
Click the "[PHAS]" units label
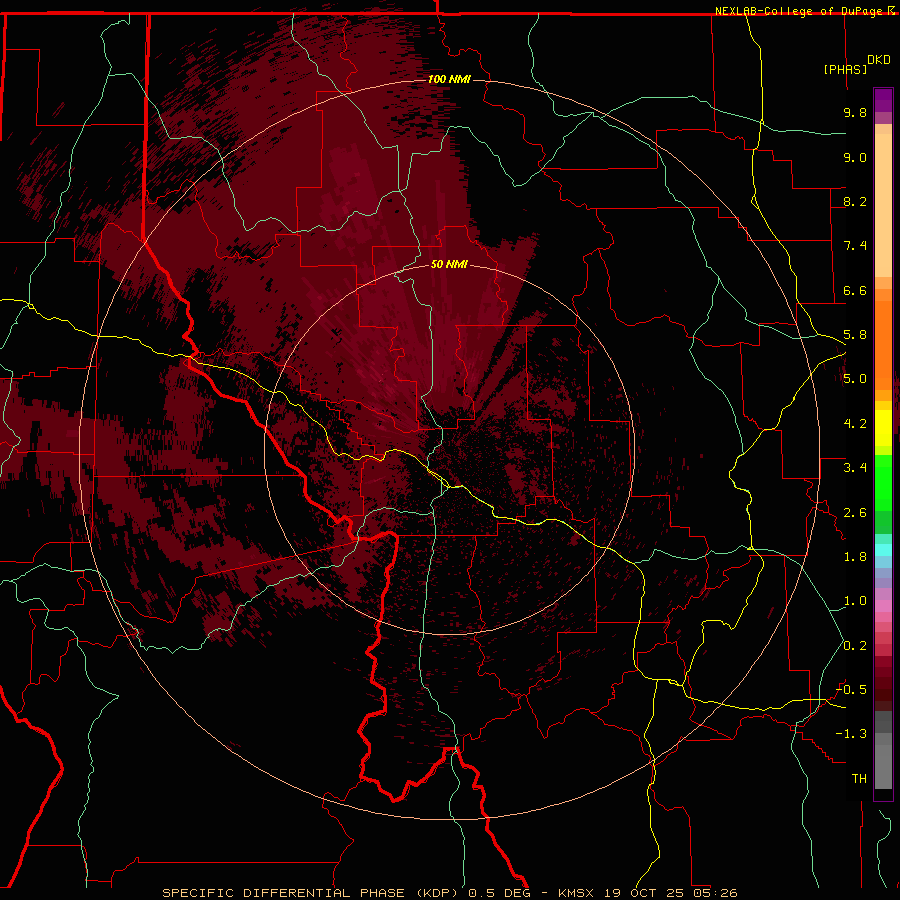pyautogui.click(x=845, y=69)
